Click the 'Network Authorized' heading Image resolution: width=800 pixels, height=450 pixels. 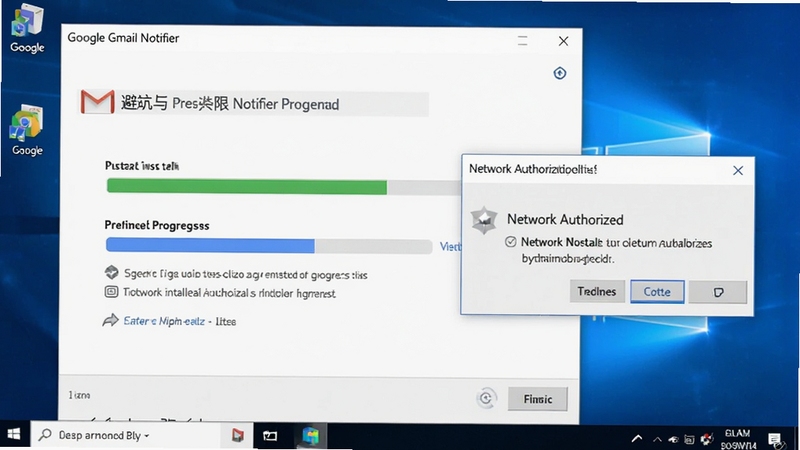pyautogui.click(x=565, y=219)
